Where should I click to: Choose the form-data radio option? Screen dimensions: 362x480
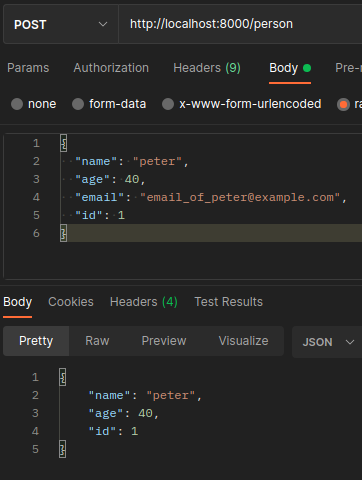(x=78, y=104)
